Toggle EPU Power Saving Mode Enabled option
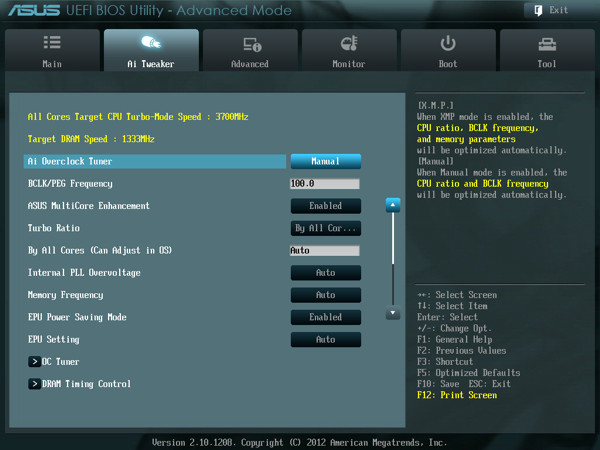600x450 pixels. (326, 317)
